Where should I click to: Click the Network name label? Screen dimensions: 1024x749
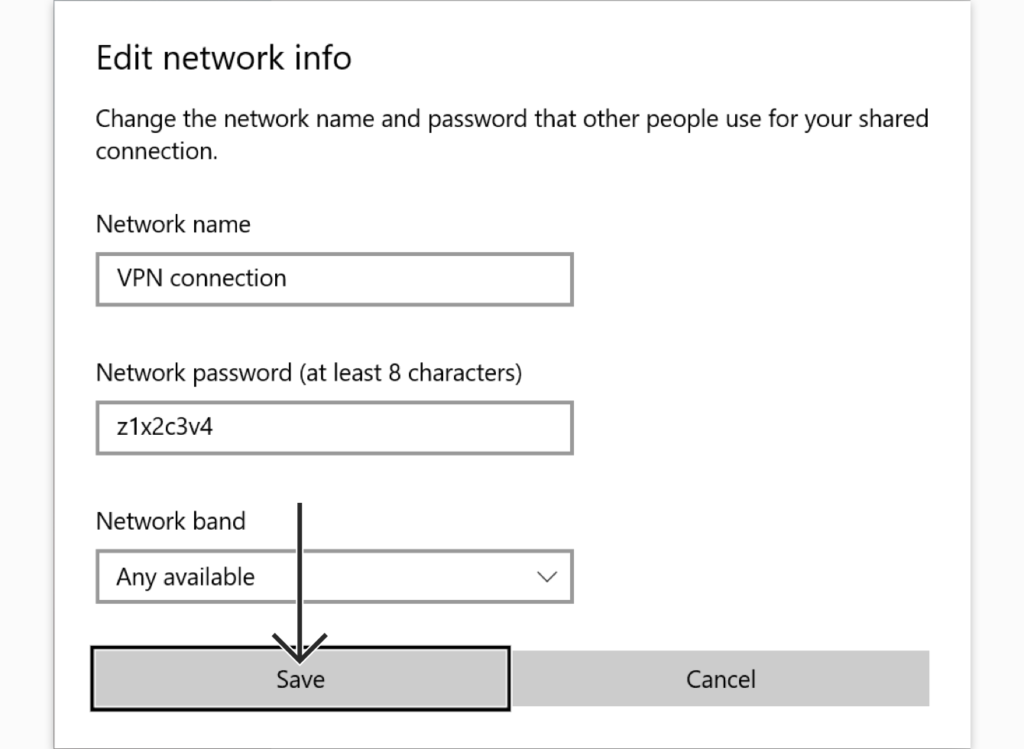172,224
